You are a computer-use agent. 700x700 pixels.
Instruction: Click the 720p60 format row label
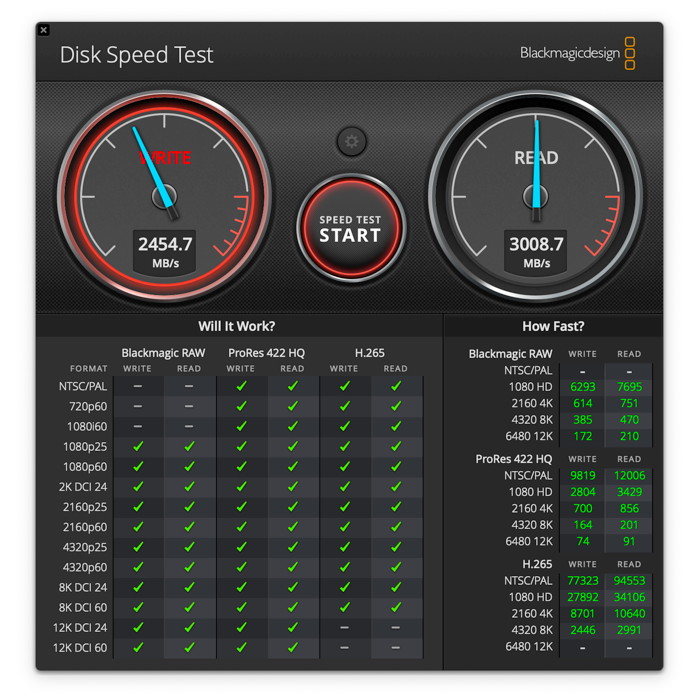click(x=88, y=406)
